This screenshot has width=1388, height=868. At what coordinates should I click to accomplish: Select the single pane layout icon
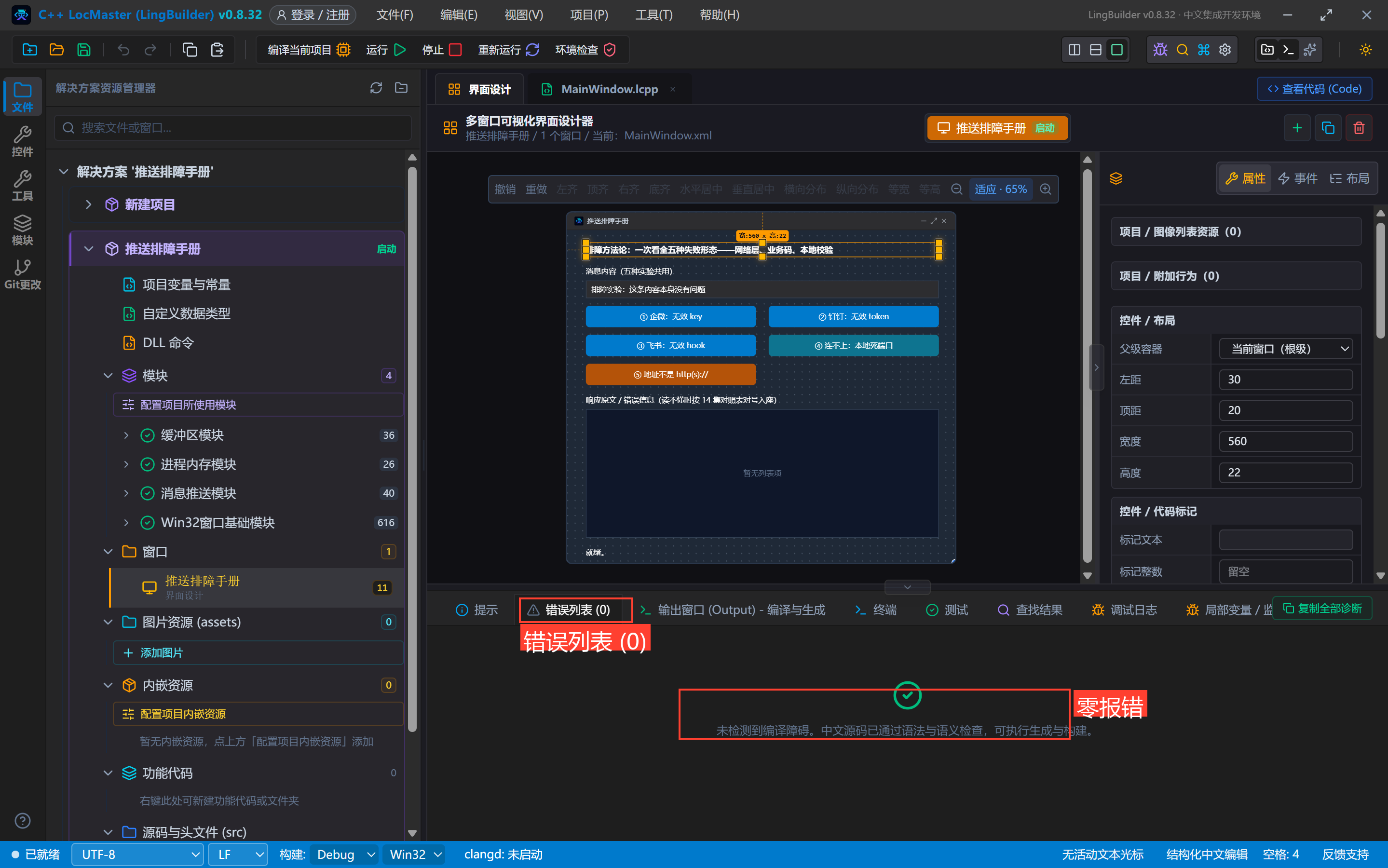click(1116, 49)
